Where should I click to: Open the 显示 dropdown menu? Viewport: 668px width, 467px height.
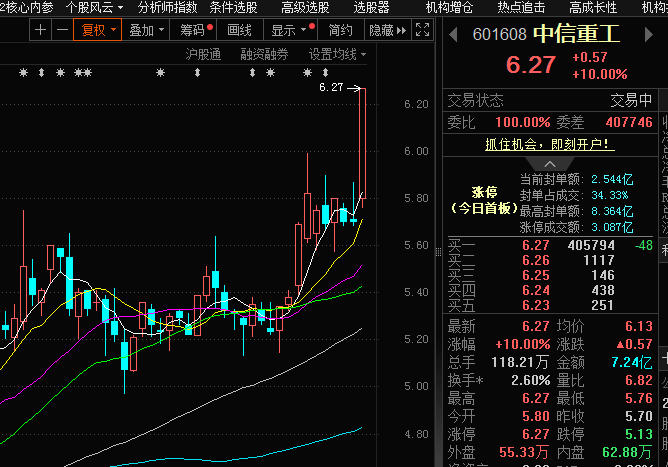(x=290, y=30)
